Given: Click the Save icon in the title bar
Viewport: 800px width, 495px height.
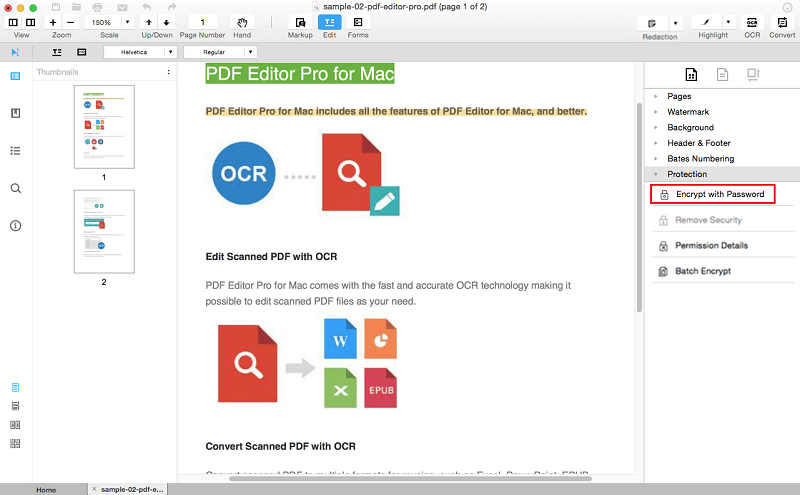Looking at the screenshot, I should (x=56, y=7).
